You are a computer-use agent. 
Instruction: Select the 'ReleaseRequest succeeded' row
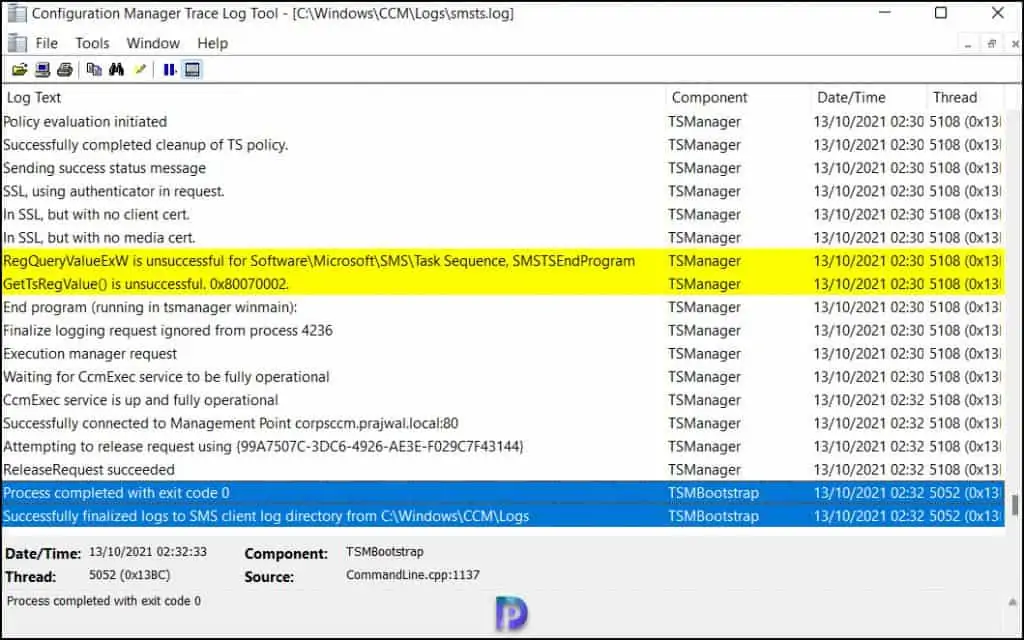pyautogui.click(x=502, y=470)
